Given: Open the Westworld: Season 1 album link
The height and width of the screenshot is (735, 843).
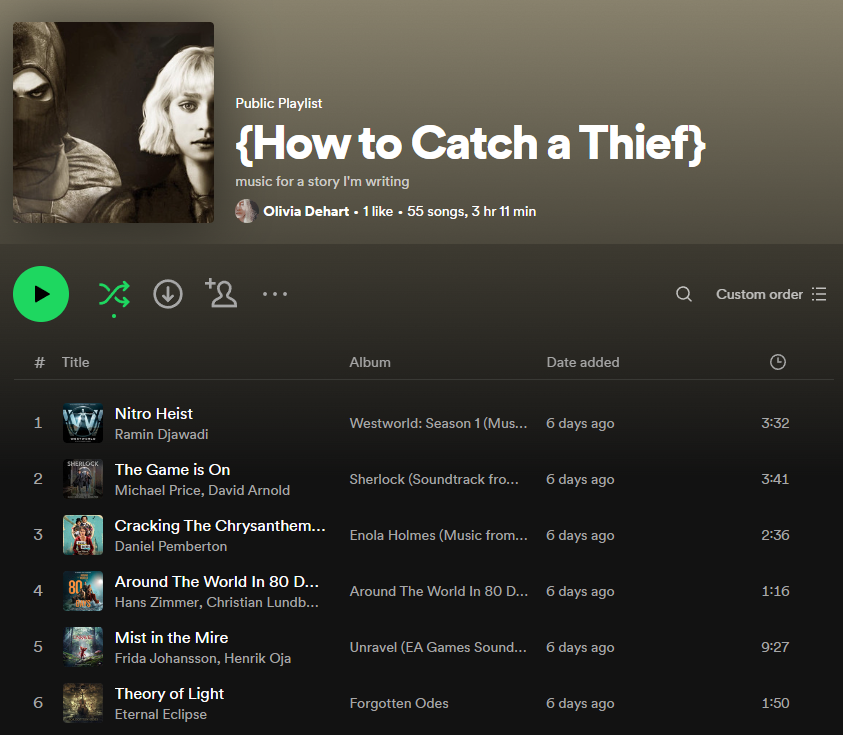Looking at the screenshot, I should click(x=438, y=424).
